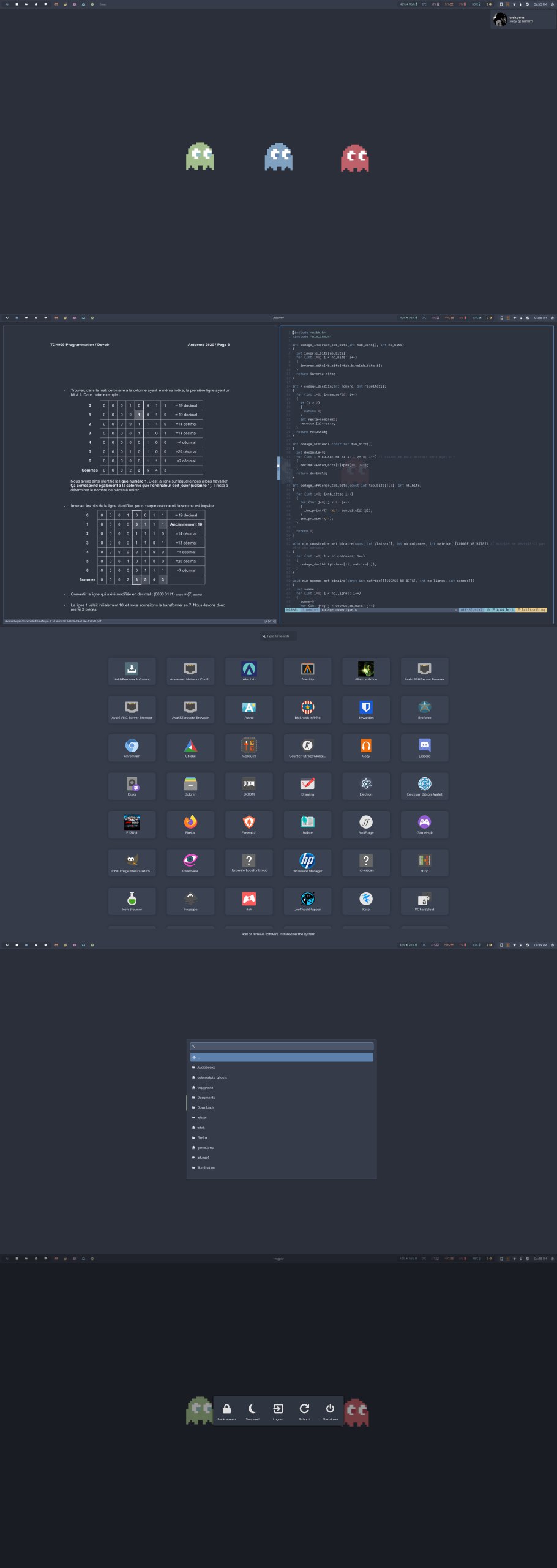Open Avahi SSH Server Browser

(424, 671)
